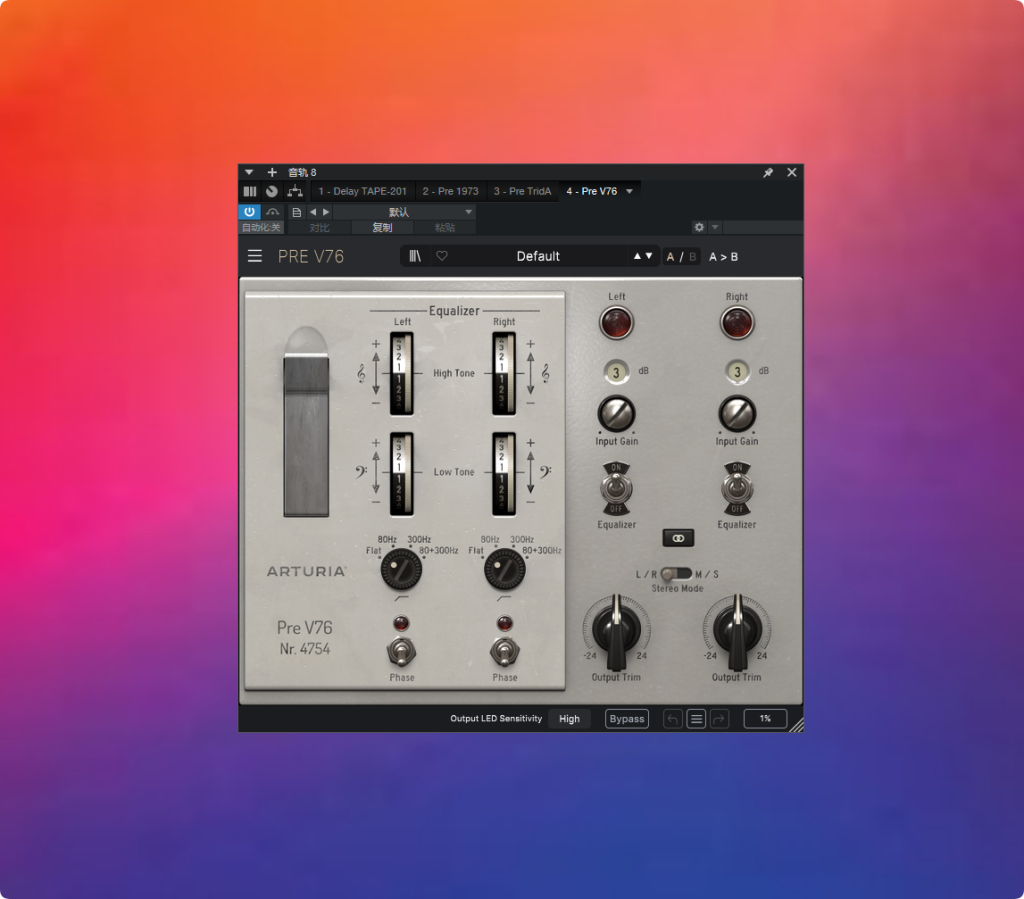Click the Right Output Trim knob
This screenshot has width=1024, height=899.
click(x=737, y=630)
